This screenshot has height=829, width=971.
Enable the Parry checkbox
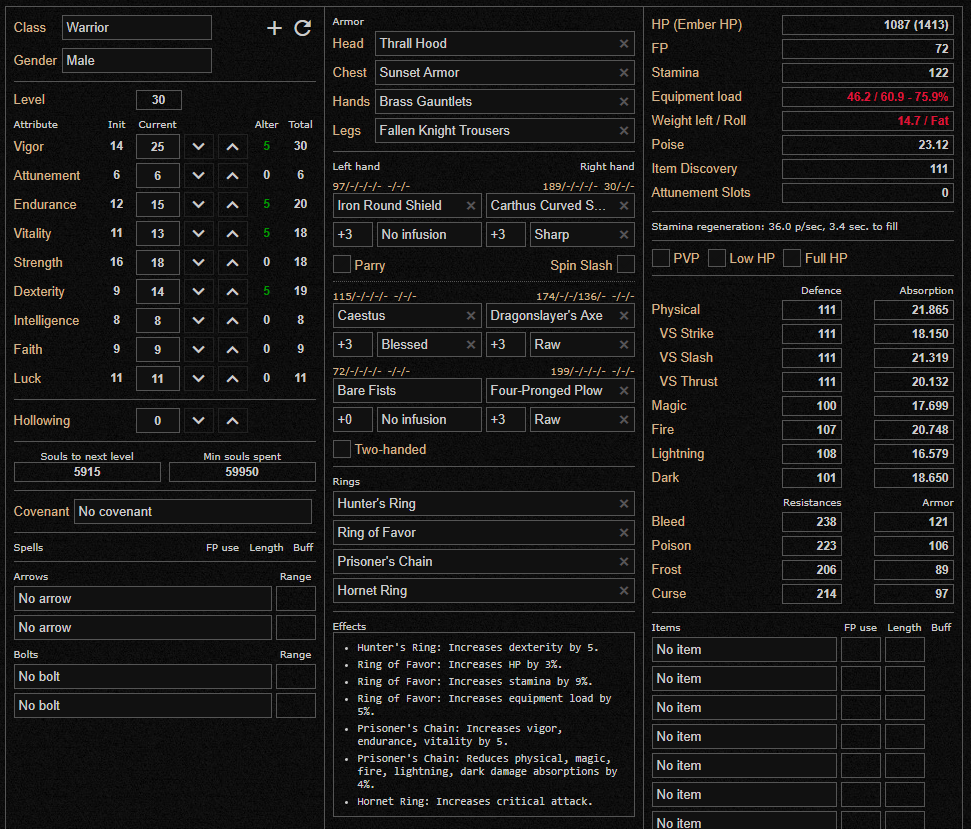342,265
